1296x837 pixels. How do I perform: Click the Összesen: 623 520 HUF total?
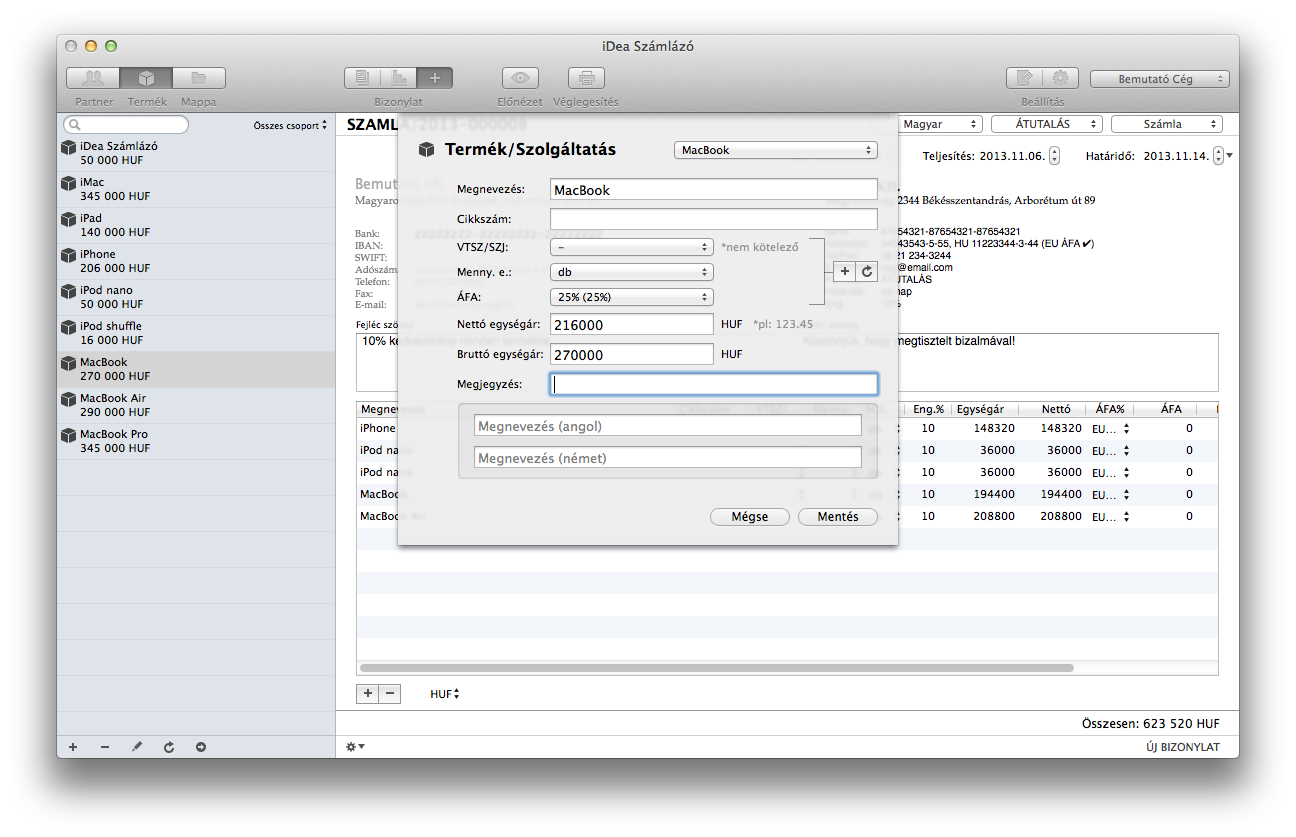point(1151,724)
